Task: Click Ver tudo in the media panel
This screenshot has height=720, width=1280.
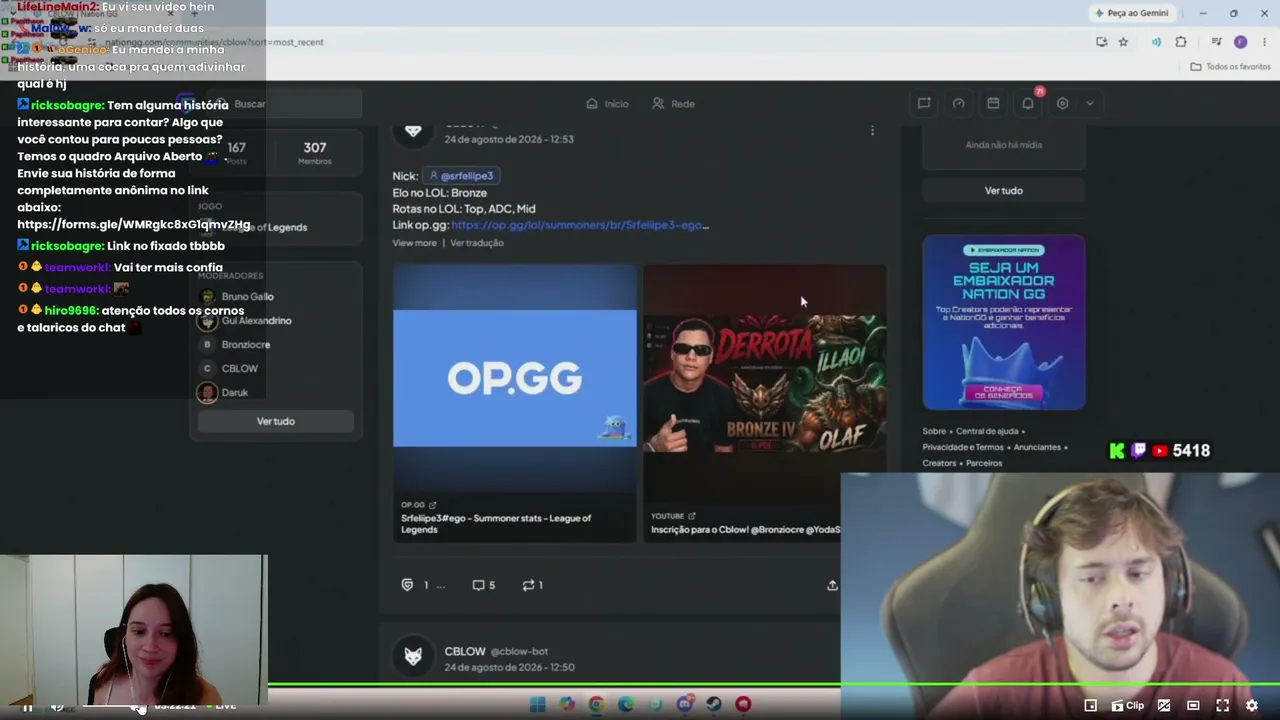Action: 1004,191
